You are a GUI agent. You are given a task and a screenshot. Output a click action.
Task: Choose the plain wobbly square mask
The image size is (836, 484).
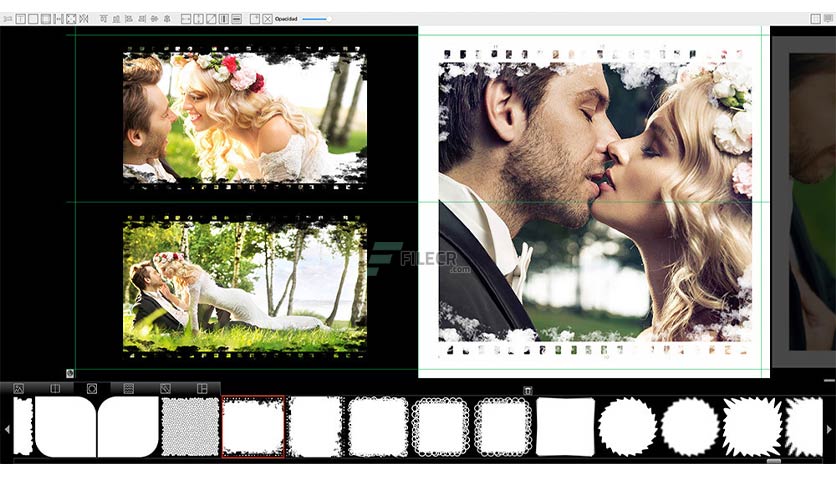(565, 427)
